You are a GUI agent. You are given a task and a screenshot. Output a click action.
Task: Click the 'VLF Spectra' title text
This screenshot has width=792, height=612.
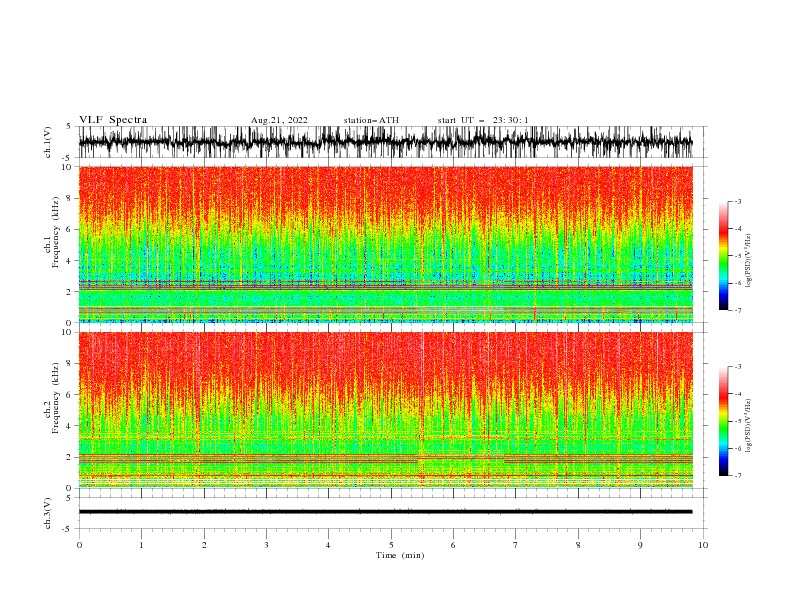click(113, 120)
